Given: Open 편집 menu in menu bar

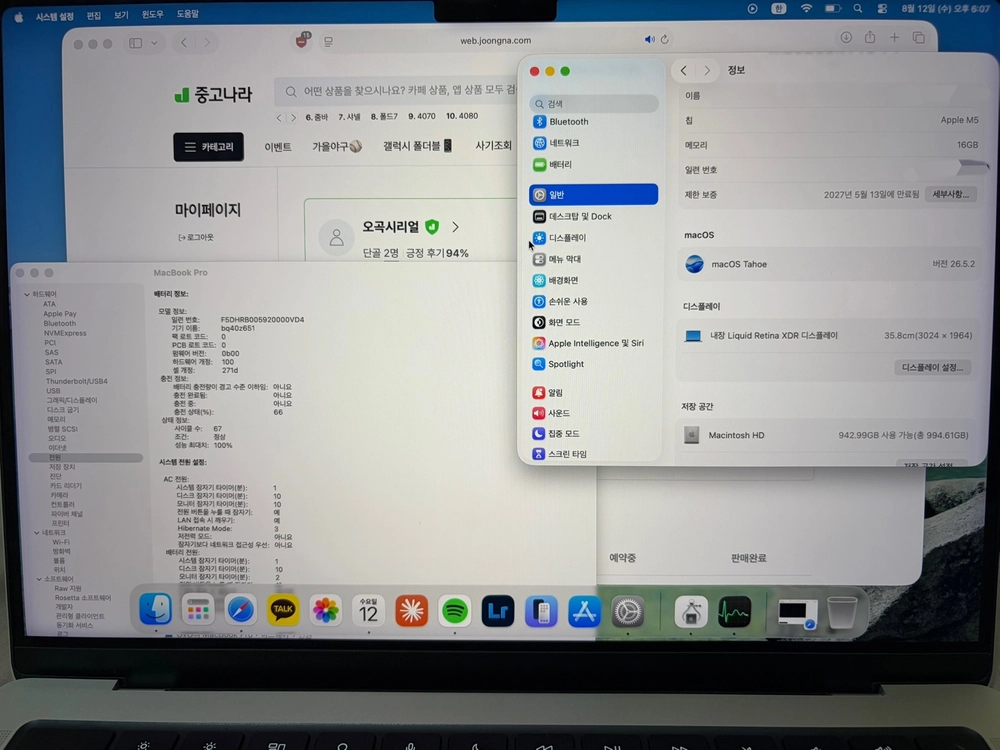Looking at the screenshot, I should click(x=94, y=15).
